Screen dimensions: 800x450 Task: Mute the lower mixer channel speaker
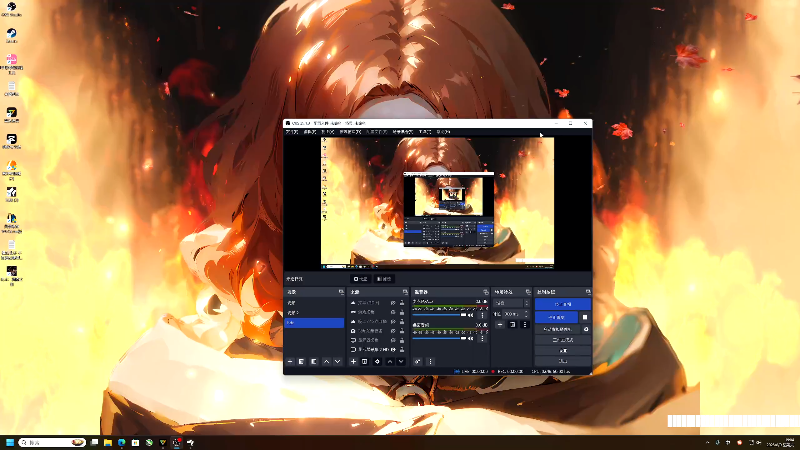[470, 338]
